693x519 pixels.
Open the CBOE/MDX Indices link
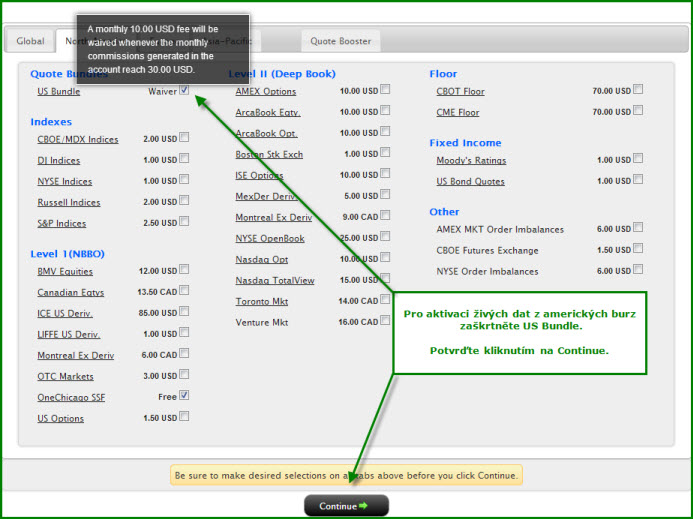point(78,139)
